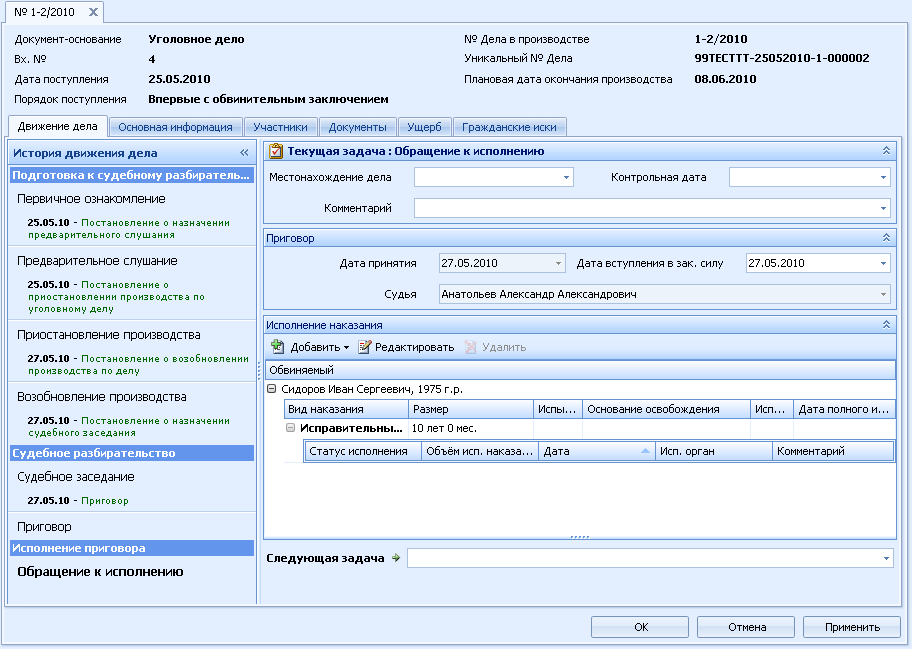
Task: Click the Edit (Редактировать) pencil icon
Action: pos(365,347)
